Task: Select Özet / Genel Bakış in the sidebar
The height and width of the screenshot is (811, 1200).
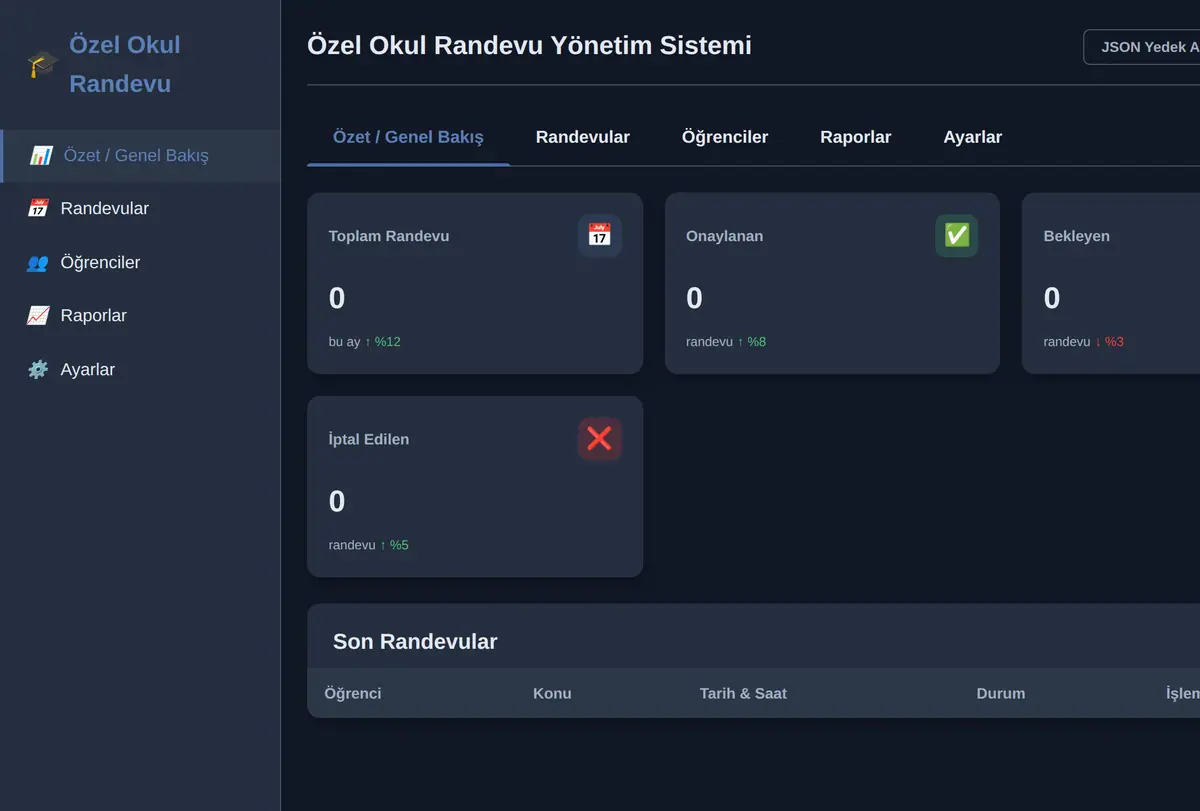Action: 140,156
